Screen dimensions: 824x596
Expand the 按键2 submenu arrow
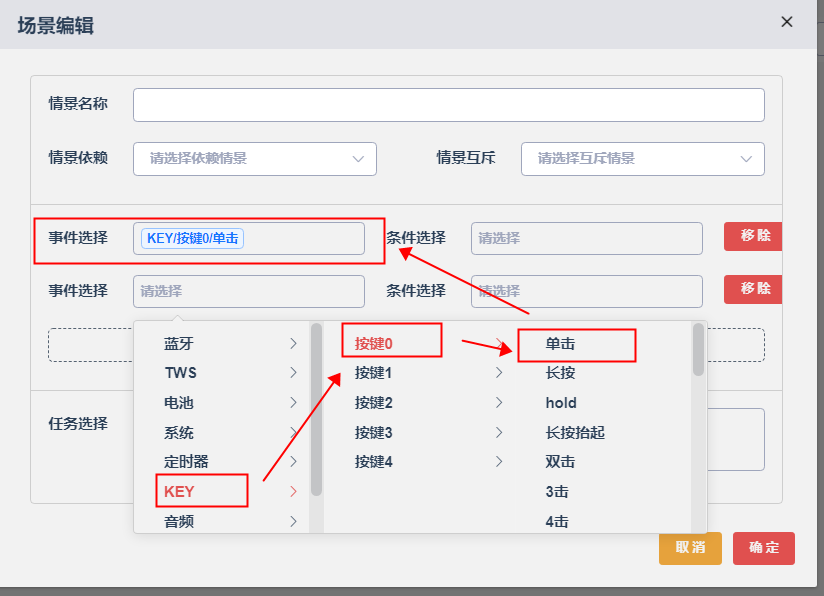pos(499,403)
